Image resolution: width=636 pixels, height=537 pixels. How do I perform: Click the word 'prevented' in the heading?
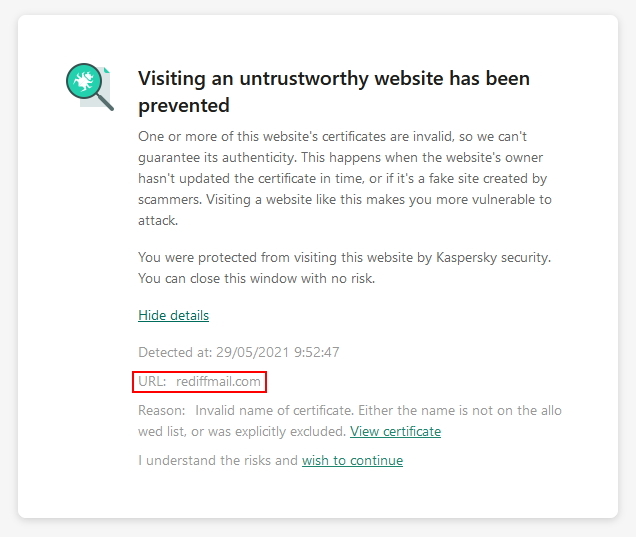[x=184, y=105]
